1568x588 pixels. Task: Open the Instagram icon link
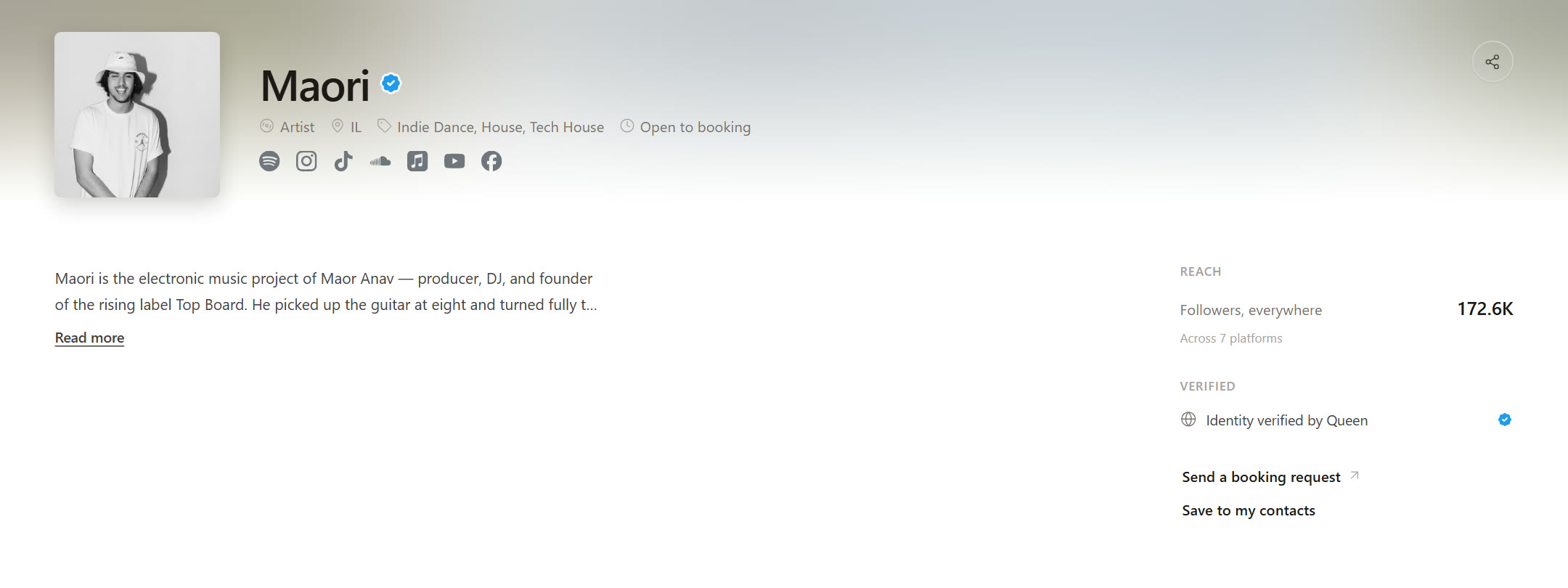pos(306,161)
